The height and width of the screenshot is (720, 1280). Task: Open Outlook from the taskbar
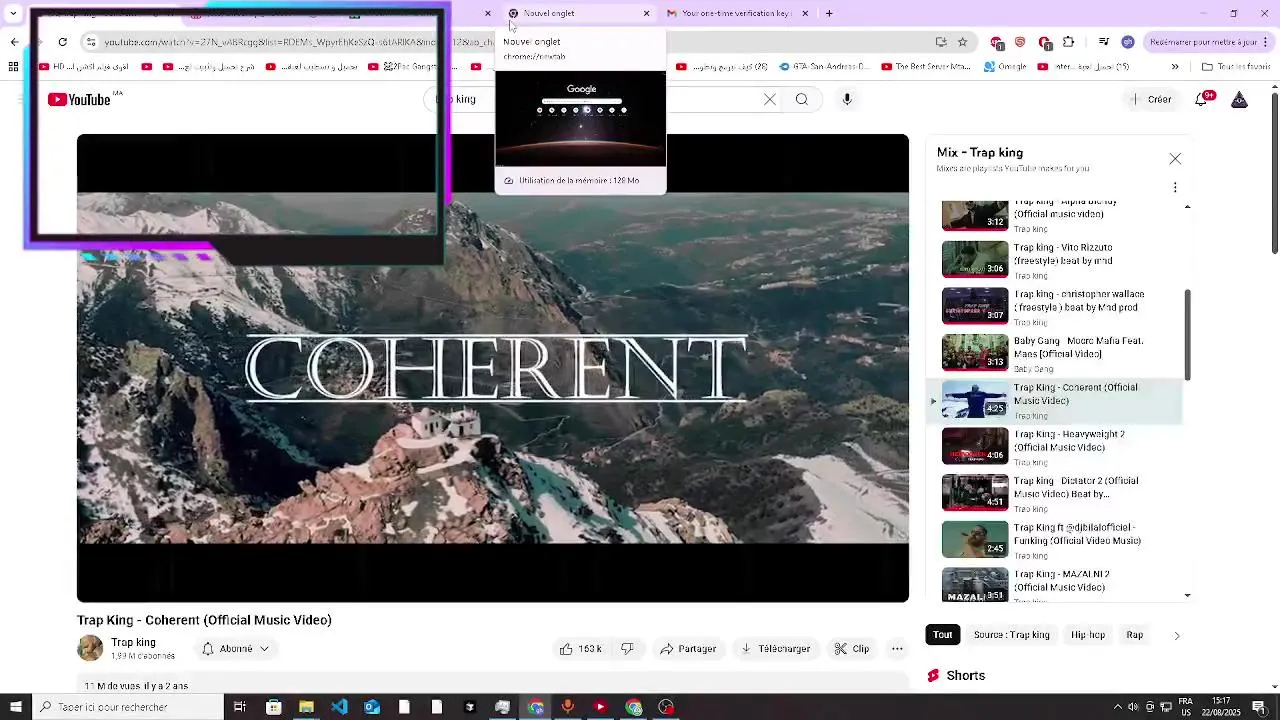click(372, 707)
